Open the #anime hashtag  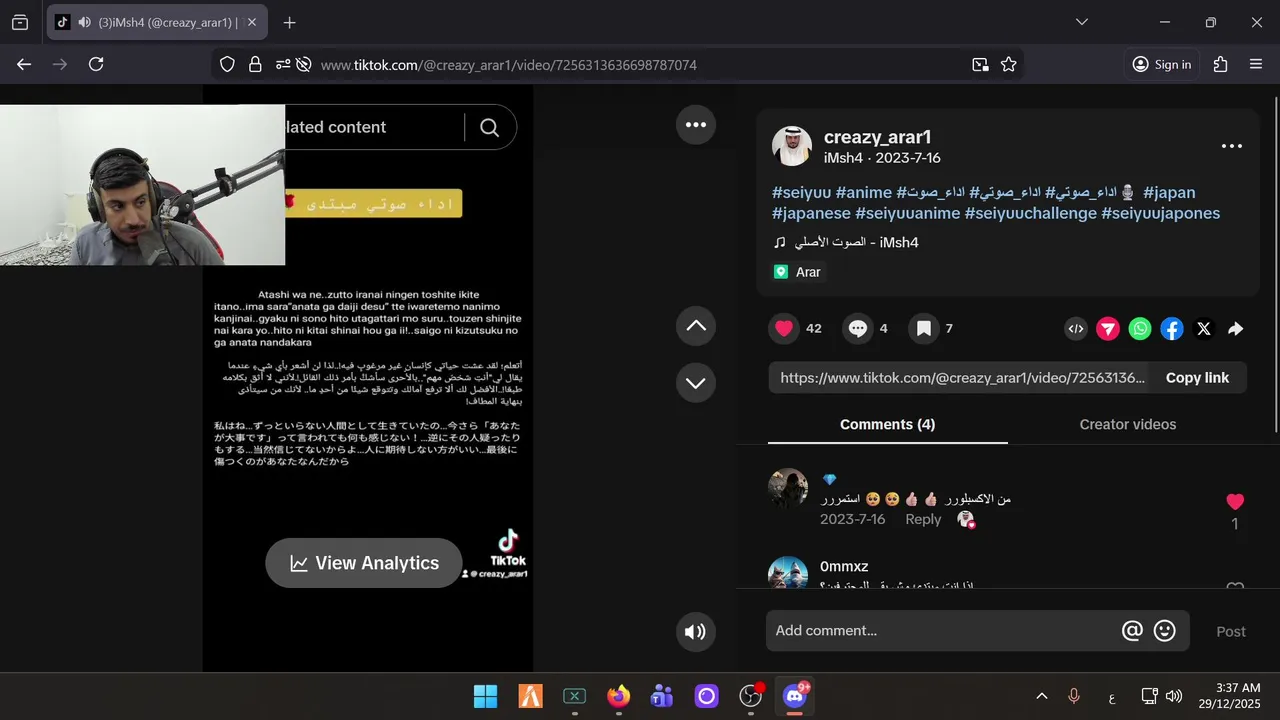click(864, 192)
